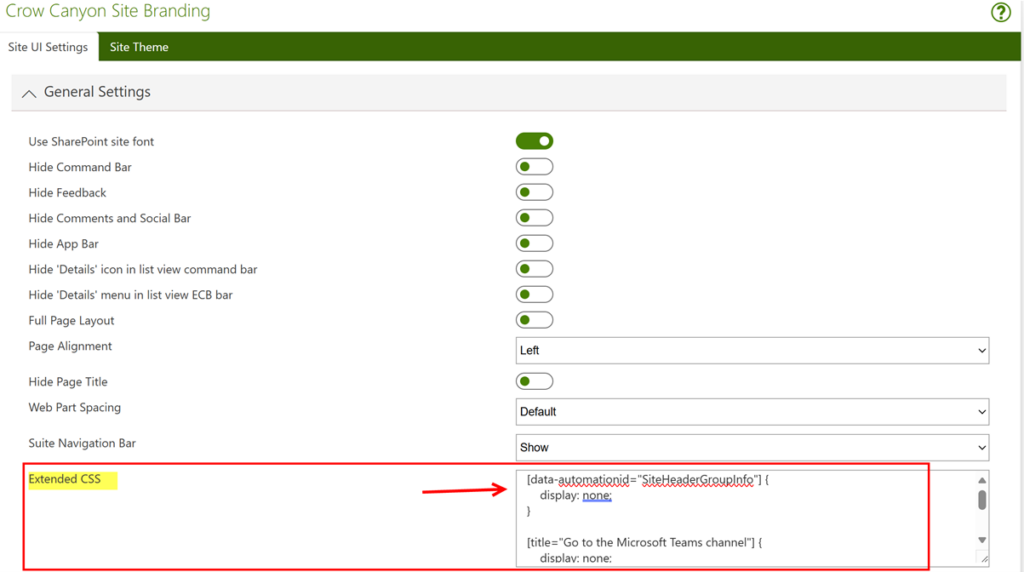Screen dimensions: 1024x572
Task: Select the Site UI Settings tab
Action: click(x=48, y=47)
